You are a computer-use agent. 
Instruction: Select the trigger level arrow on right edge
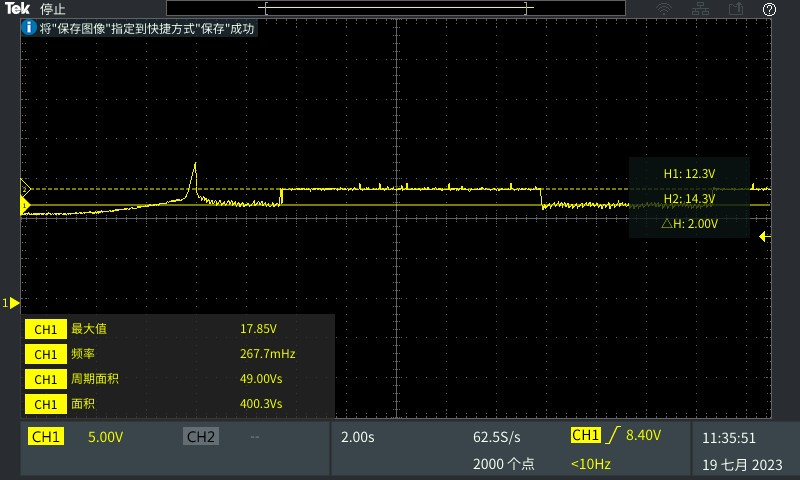click(764, 237)
